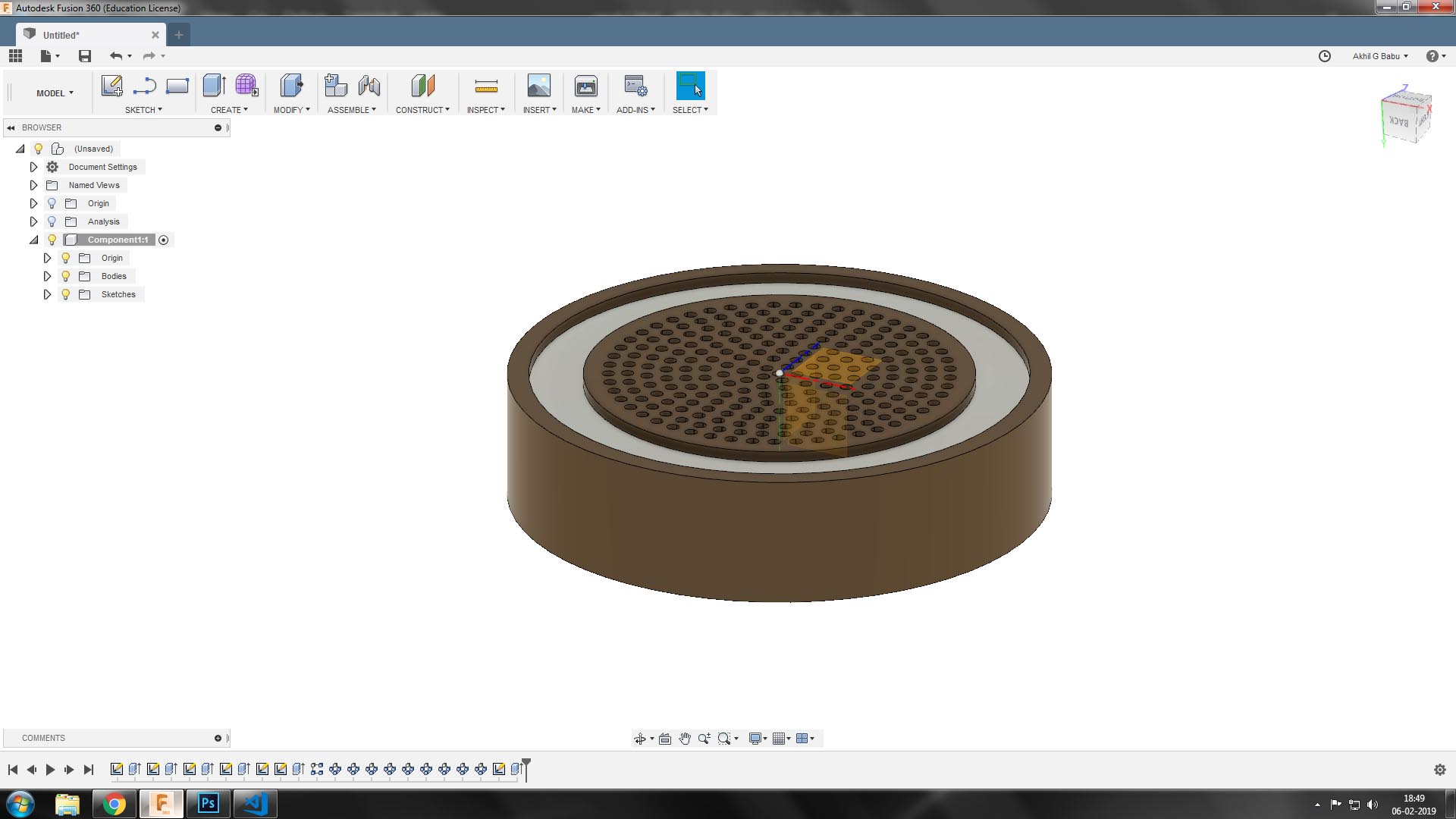Expand the Bodies folder tree

[47, 276]
